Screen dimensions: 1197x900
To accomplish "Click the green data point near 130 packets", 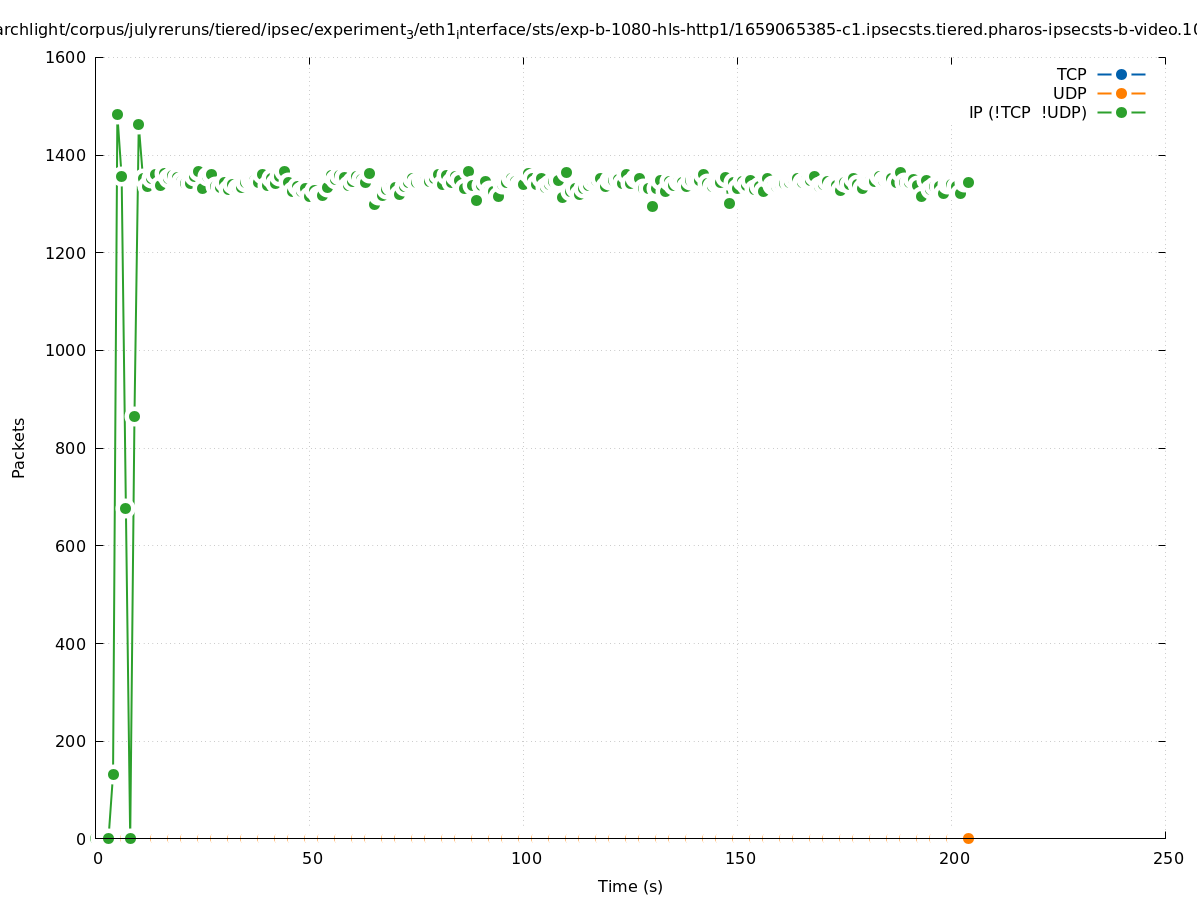I will [113, 774].
